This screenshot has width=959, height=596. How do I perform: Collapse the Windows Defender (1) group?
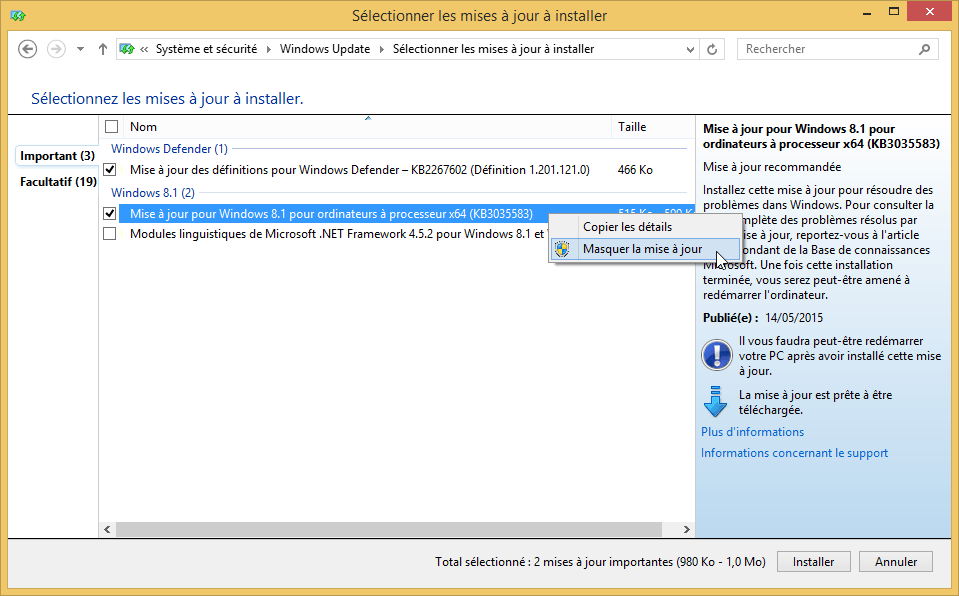click(x=169, y=149)
